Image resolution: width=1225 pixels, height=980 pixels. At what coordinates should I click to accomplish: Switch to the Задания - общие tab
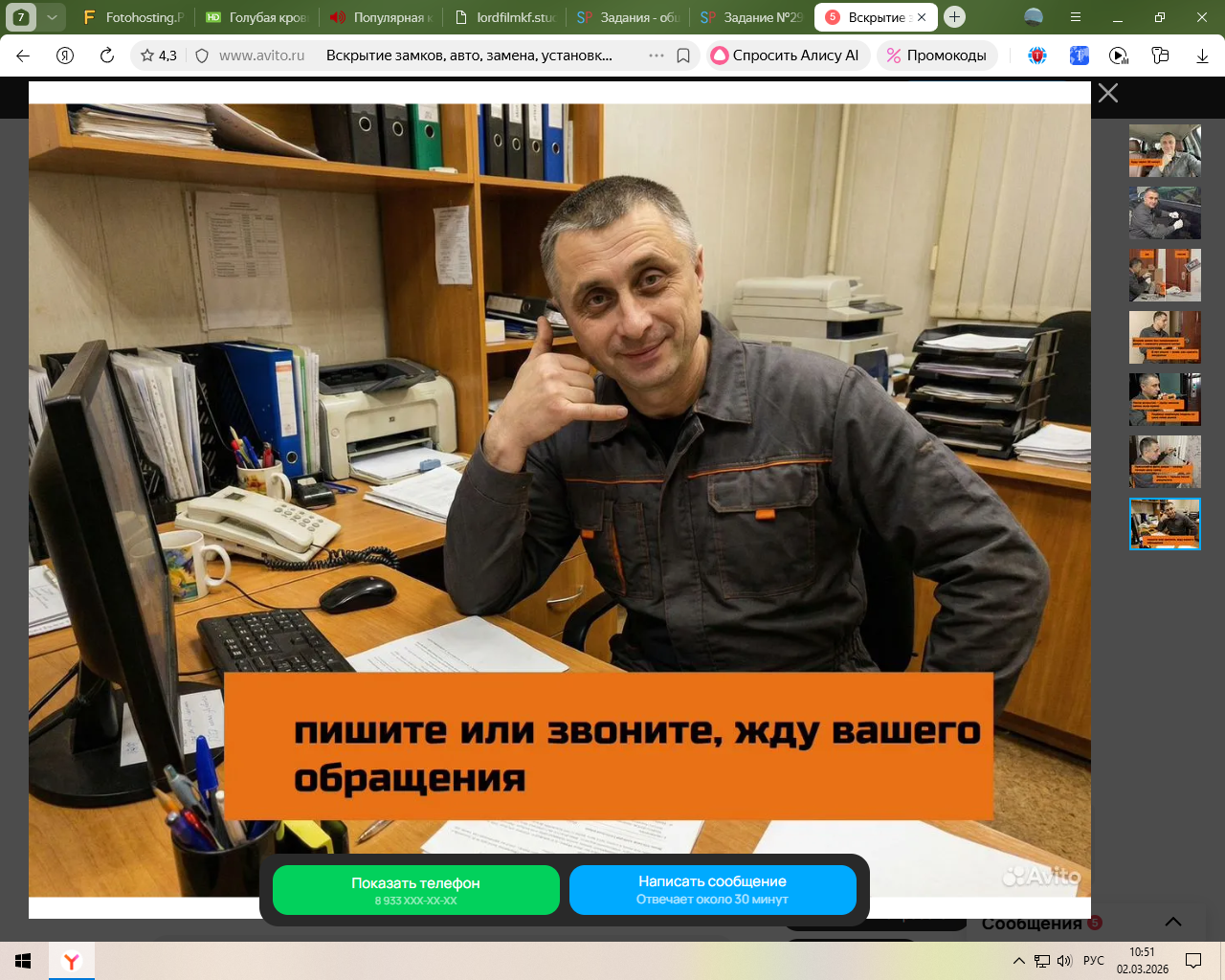pyautogui.click(x=628, y=17)
